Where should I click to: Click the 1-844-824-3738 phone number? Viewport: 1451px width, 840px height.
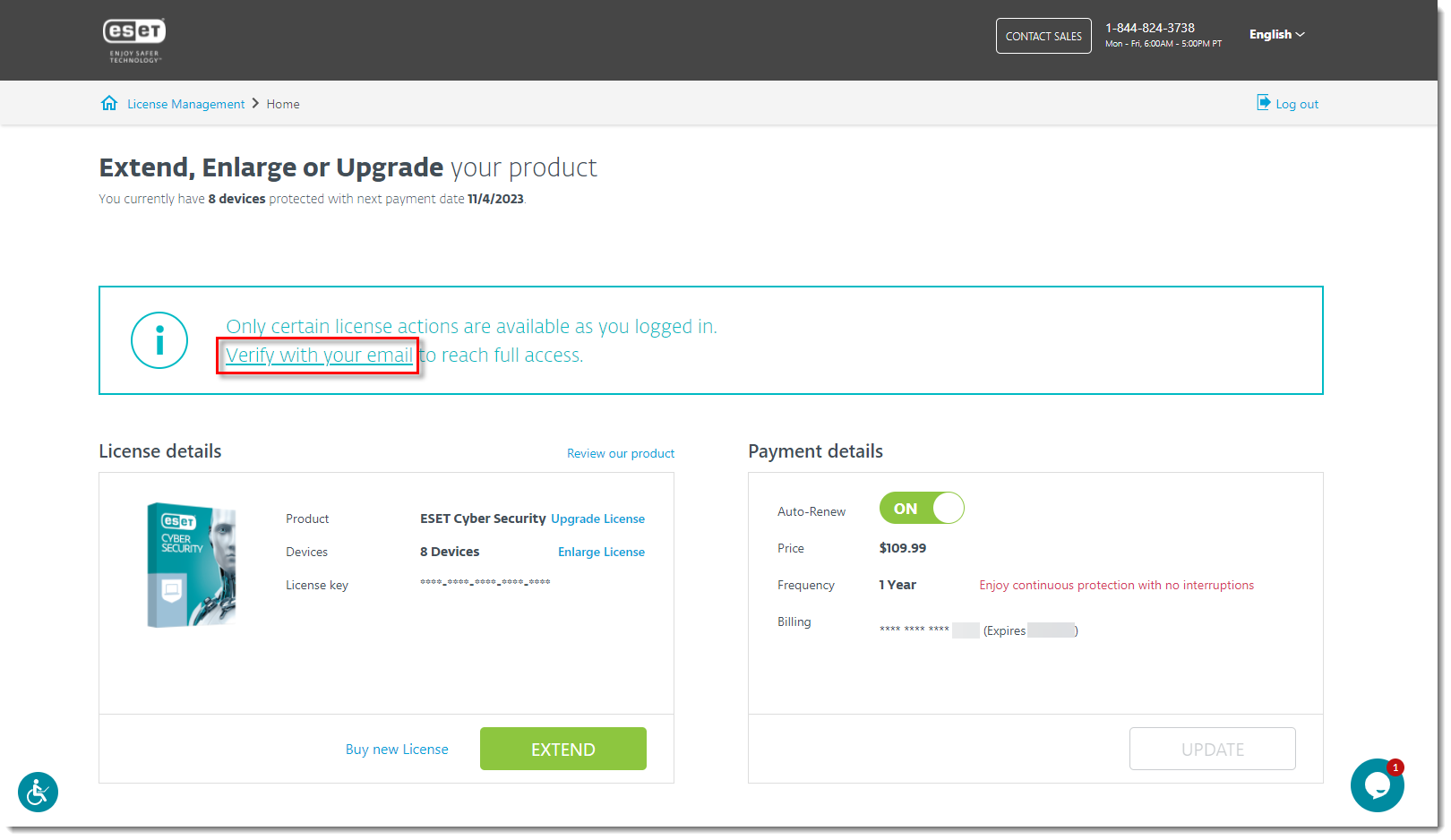1150,28
